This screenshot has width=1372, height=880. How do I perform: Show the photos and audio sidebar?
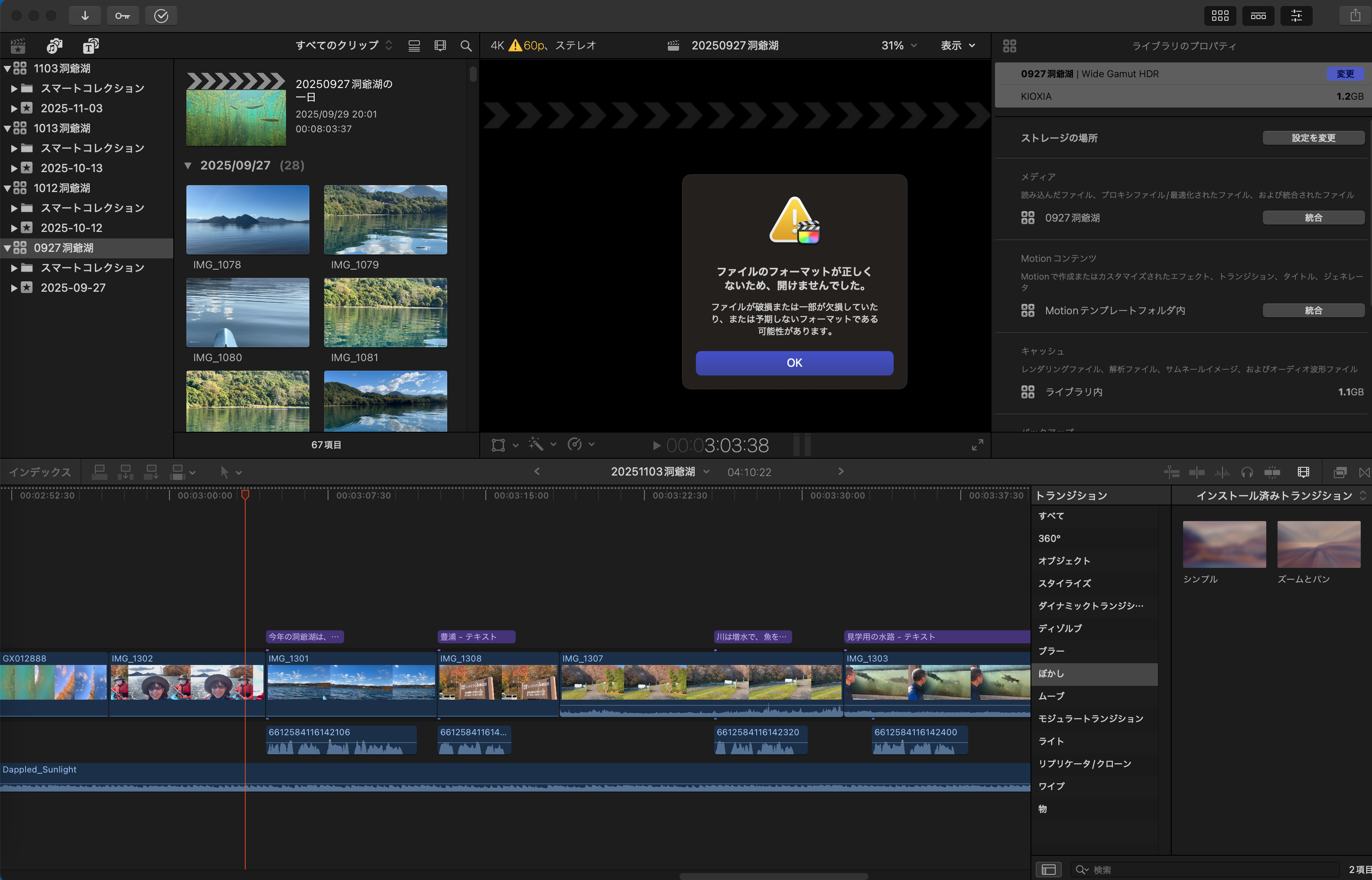(x=54, y=46)
